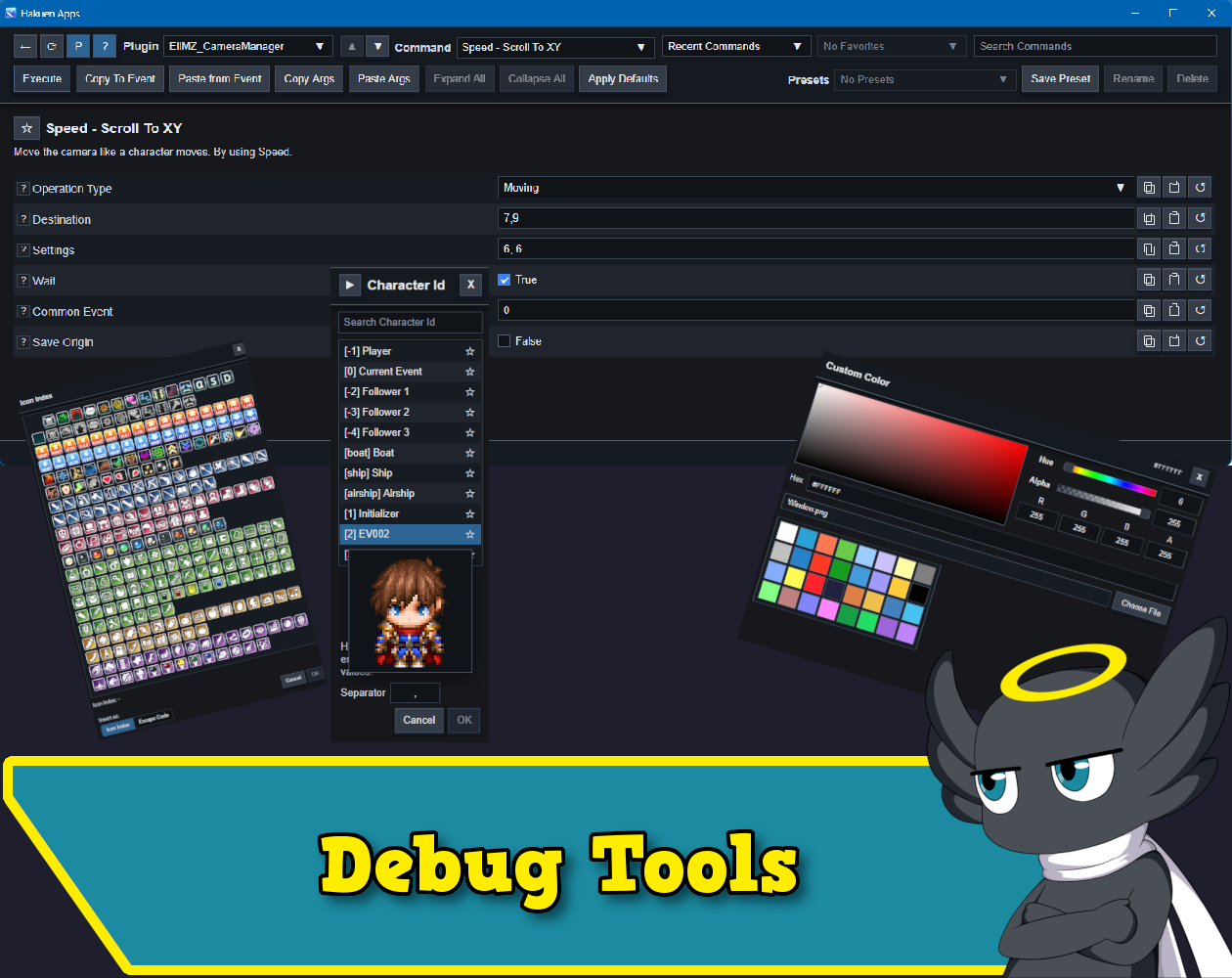Image resolution: width=1232 pixels, height=978 pixels.
Task: Check the Save Origin False checkbox
Action: [505, 340]
